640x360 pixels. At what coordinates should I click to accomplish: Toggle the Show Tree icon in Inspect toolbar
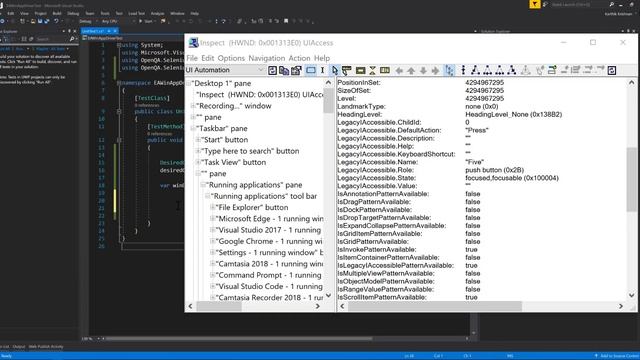coord(449,70)
